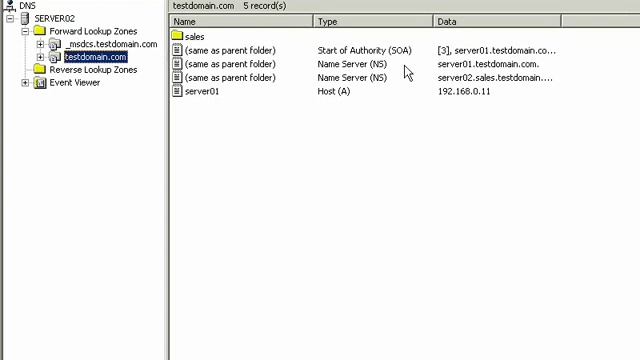
Task: Select Event Viewer label
Action: 75,83
